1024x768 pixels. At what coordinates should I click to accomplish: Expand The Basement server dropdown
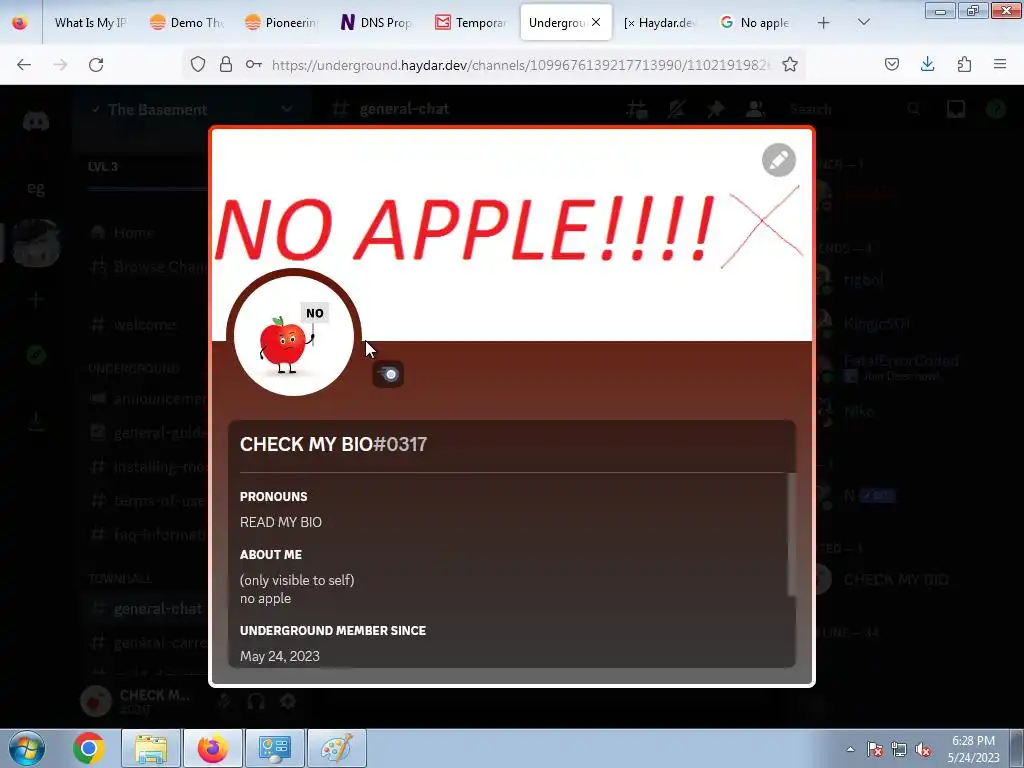287,109
